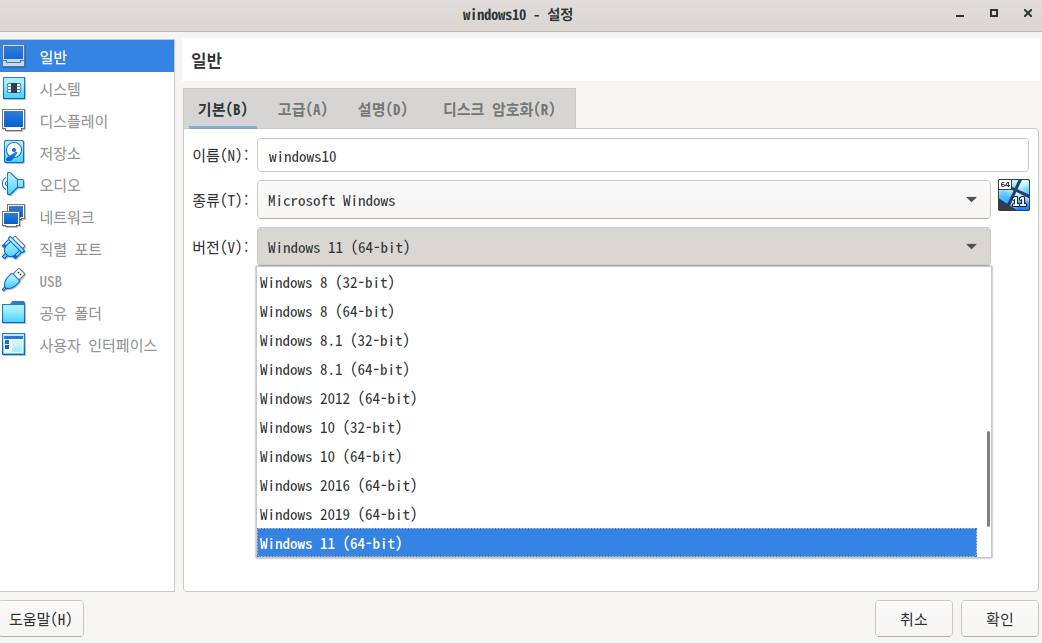This screenshot has width=1042, height=643.
Task: Minimize the windows10 설정 window
Action: pos(960,15)
